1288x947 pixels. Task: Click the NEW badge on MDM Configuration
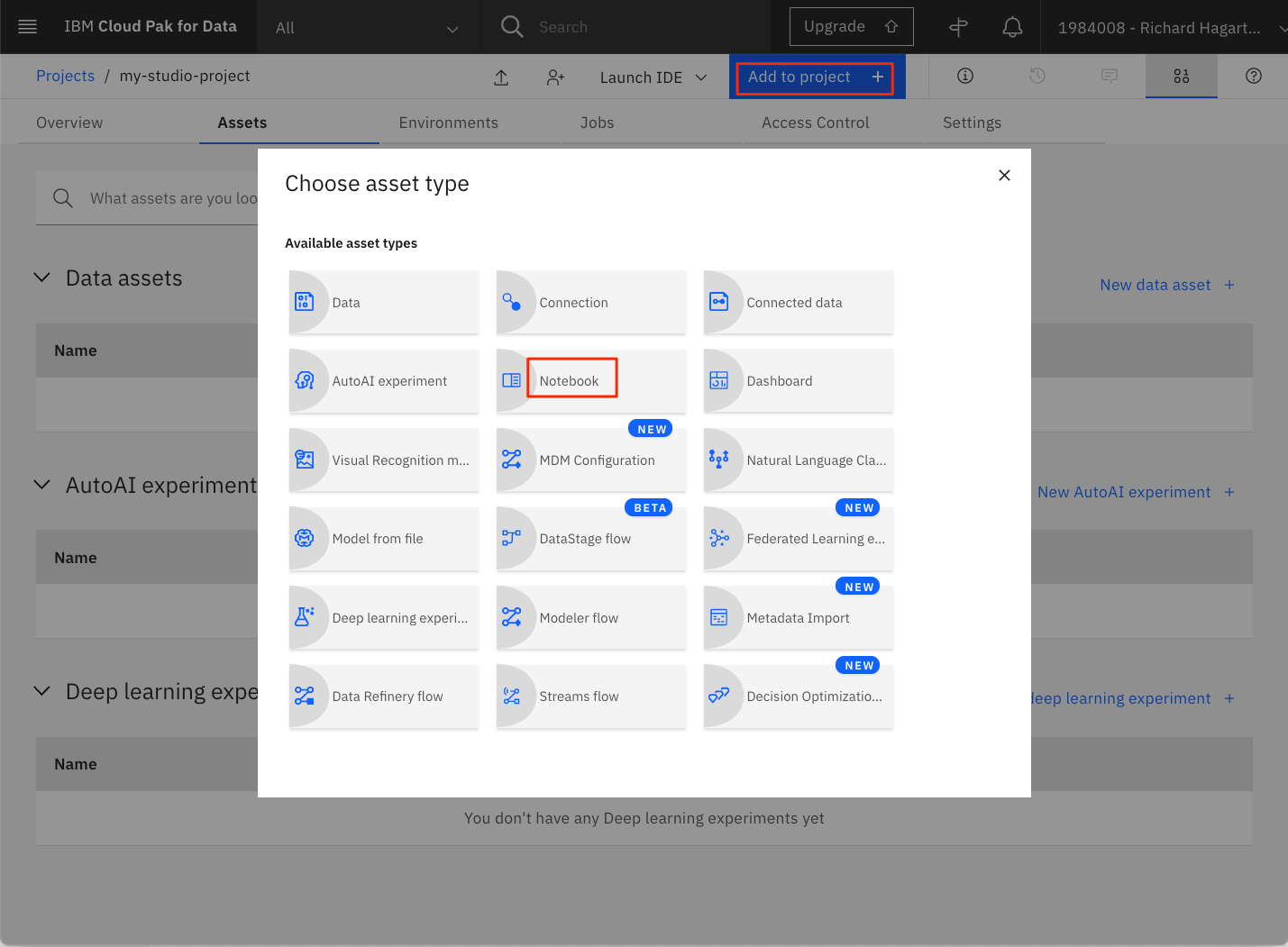(651, 429)
